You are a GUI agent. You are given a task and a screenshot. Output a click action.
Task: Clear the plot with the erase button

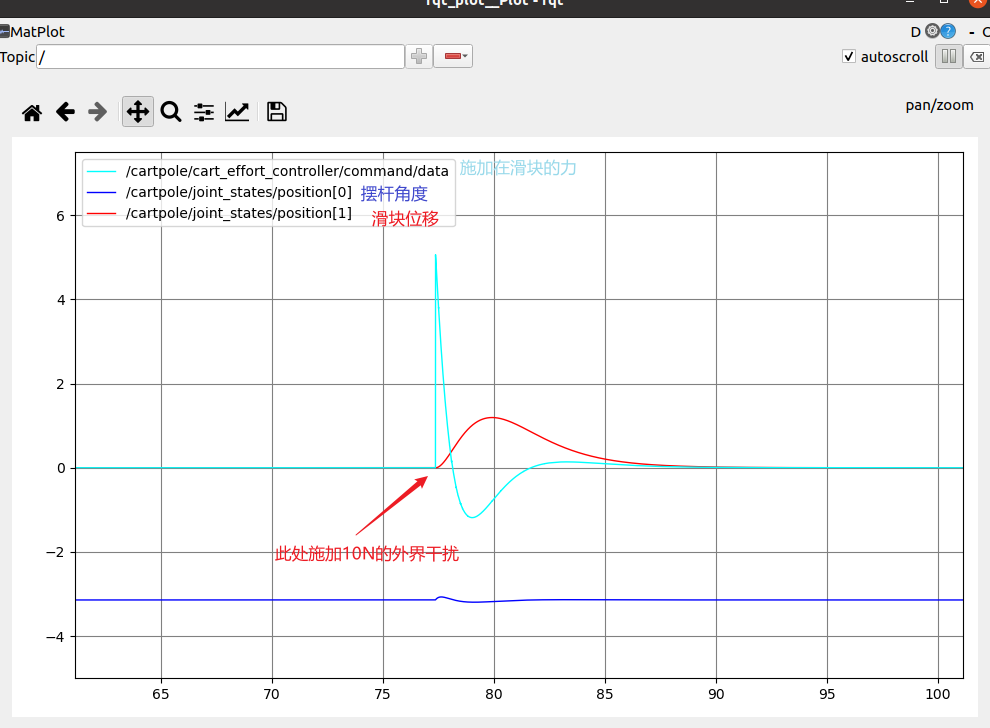(x=977, y=56)
